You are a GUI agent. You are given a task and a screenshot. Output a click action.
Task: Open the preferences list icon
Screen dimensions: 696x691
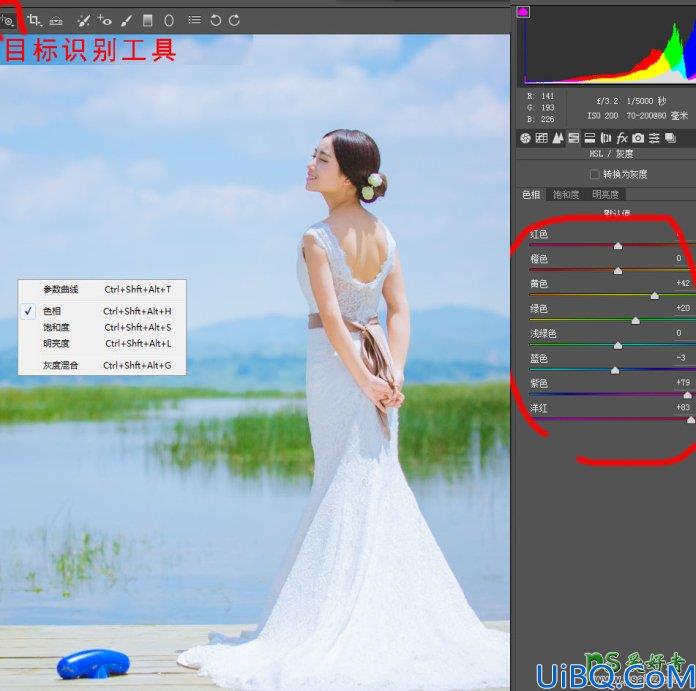[x=194, y=20]
